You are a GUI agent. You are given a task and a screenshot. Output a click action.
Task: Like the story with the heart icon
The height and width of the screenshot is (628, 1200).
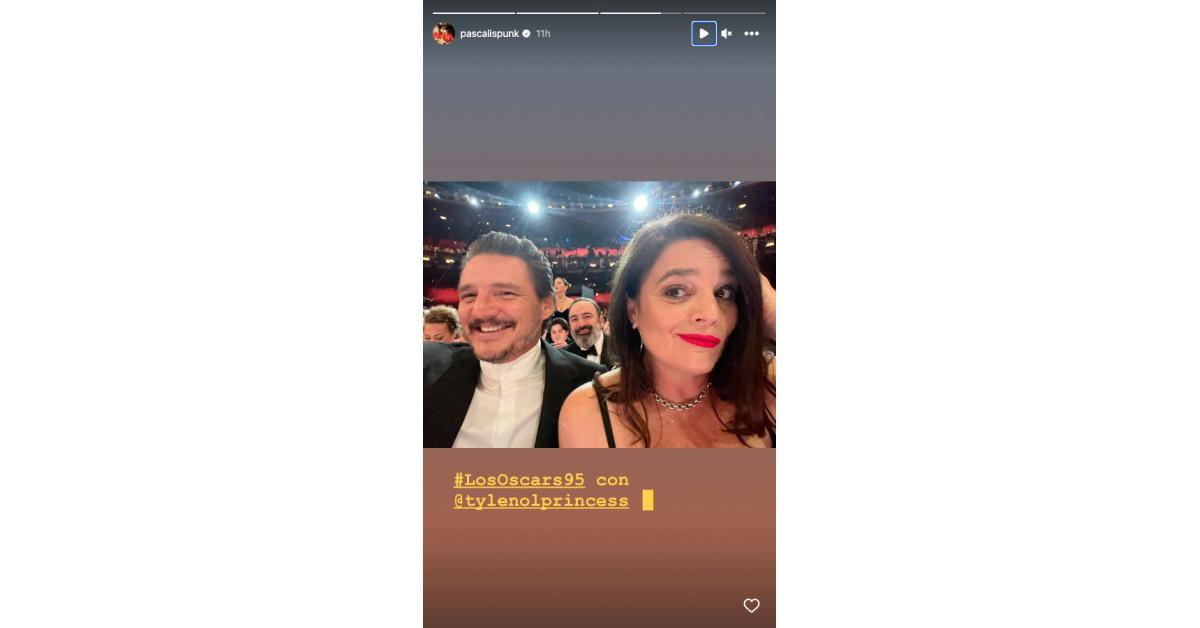pyautogui.click(x=751, y=605)
